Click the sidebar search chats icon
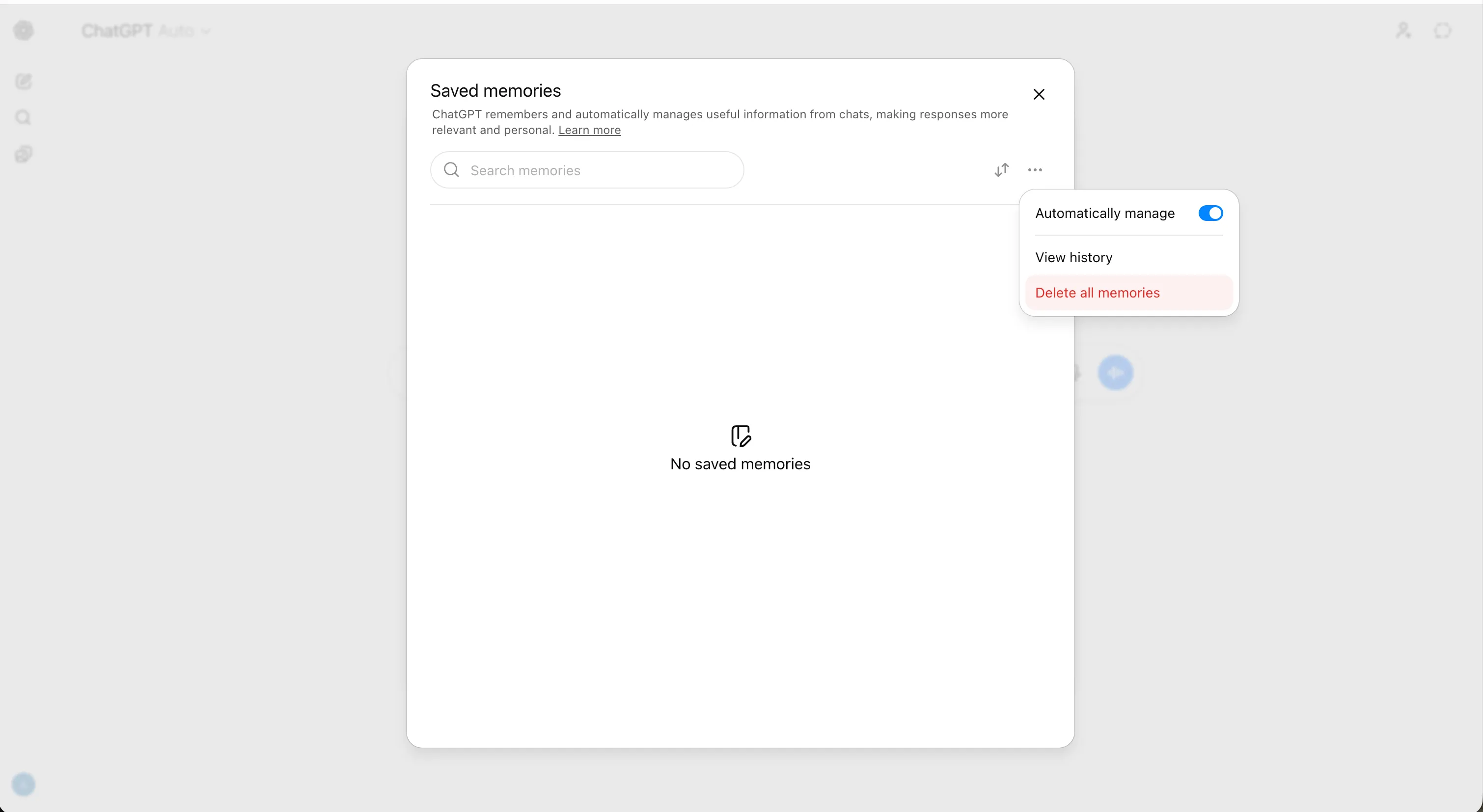 (24, 117)
